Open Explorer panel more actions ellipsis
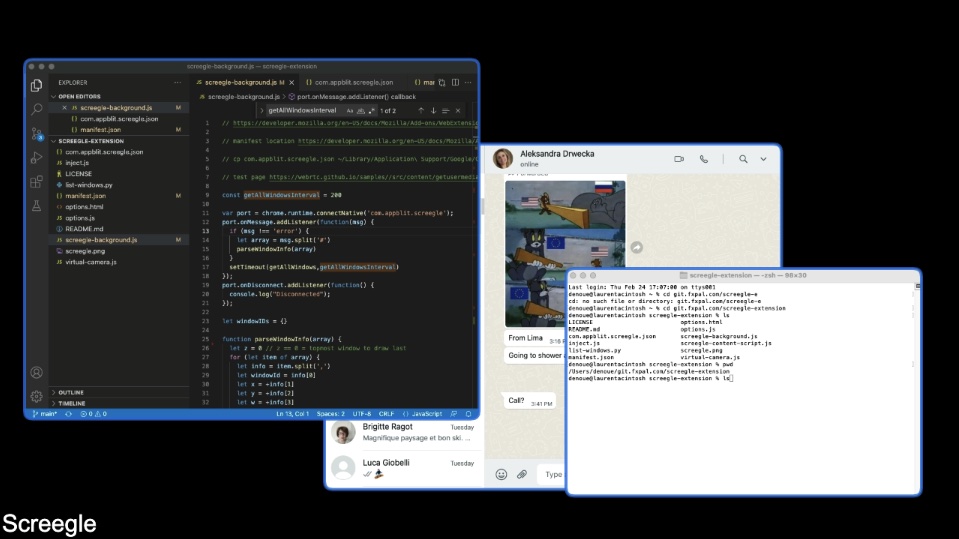The width and height of the screenshot is (959, 539). 177,83
